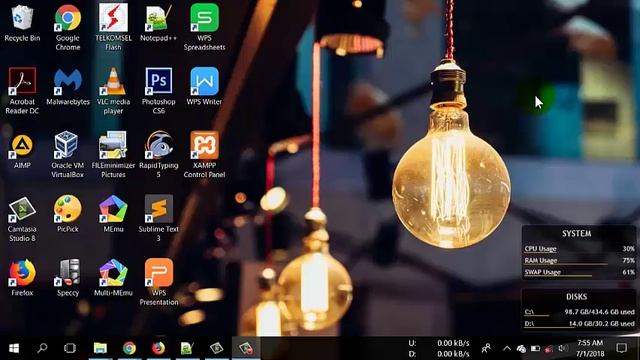Image resolution: width=640 pixels, height=360 pixels.
Task: Select the PicPick desktop shortcut
Action: [68, 214]
